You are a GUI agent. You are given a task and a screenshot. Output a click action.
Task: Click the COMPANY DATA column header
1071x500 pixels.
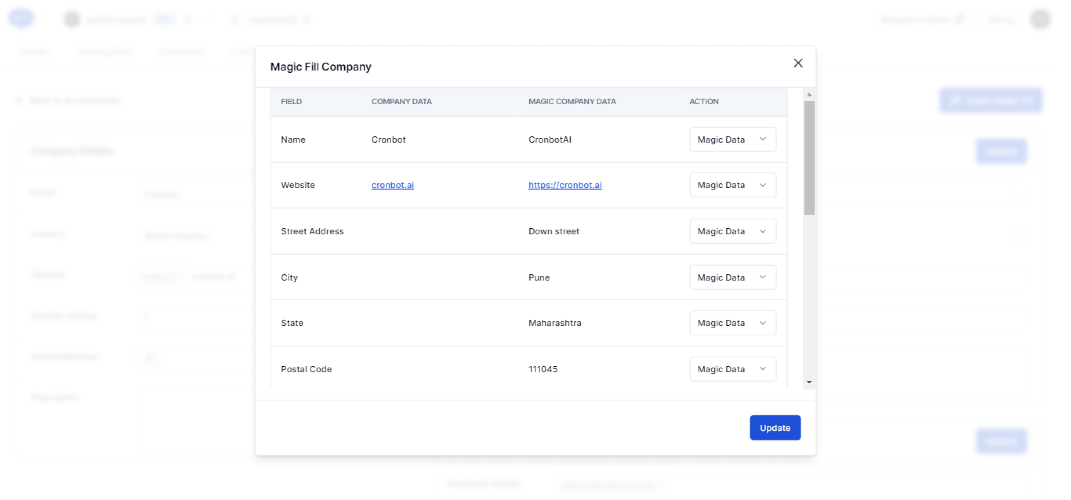pyautogui.click(x=402, y=101)
